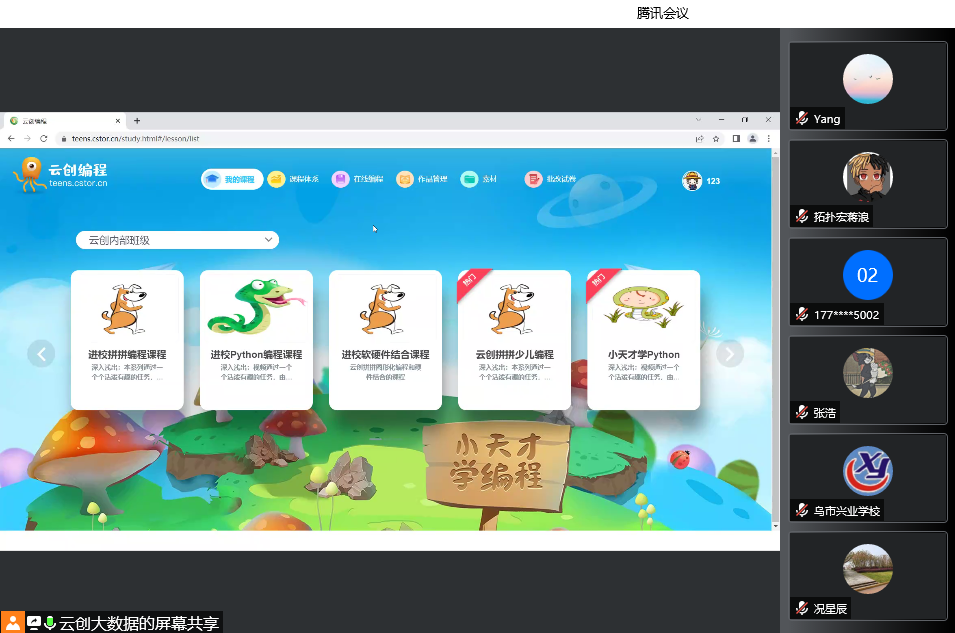Click Yang's muted microphone icon
The image size is (955, 633).
tap(802, 119)
